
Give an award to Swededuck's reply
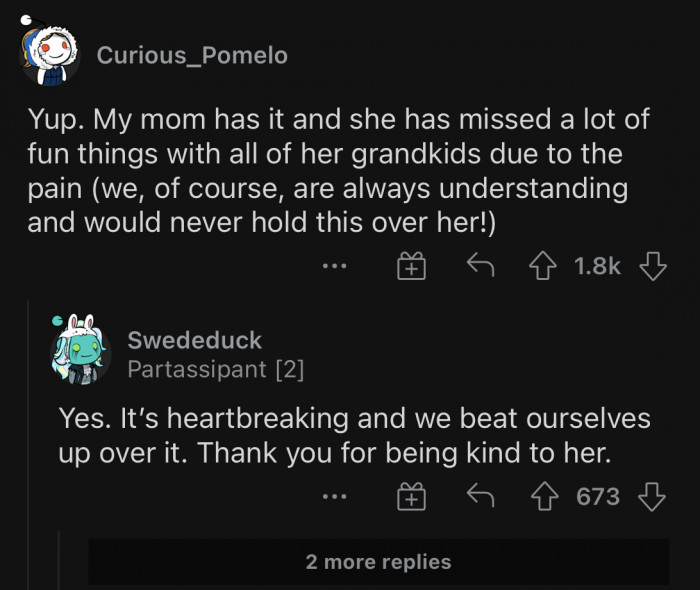click(411, 497)
